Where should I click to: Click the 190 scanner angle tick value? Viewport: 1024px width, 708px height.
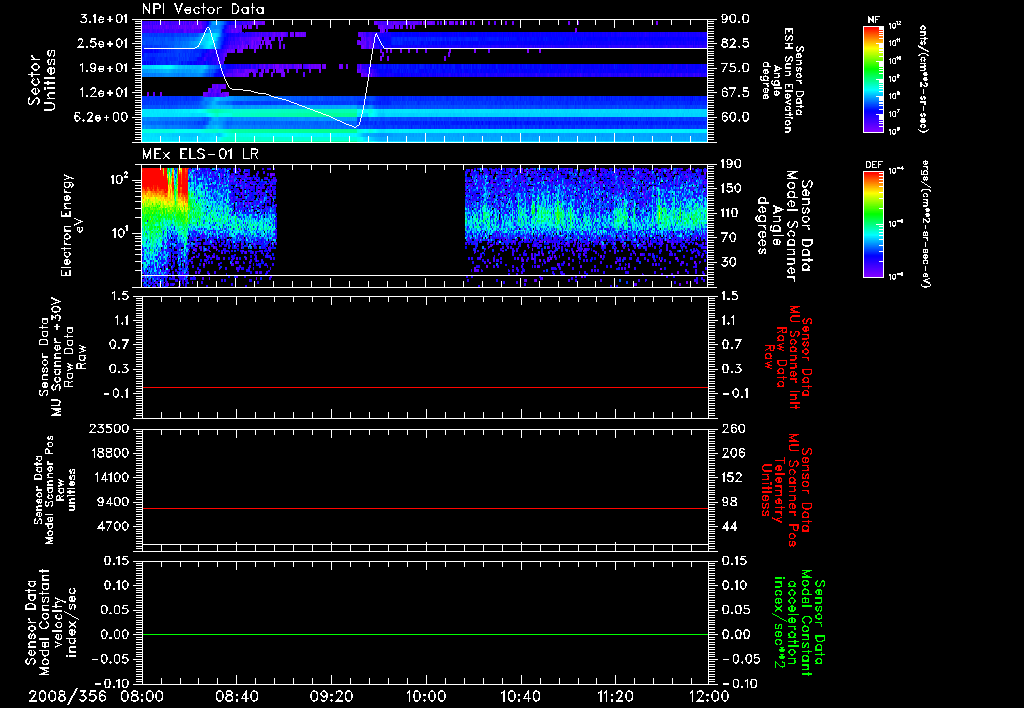point(731,164)
